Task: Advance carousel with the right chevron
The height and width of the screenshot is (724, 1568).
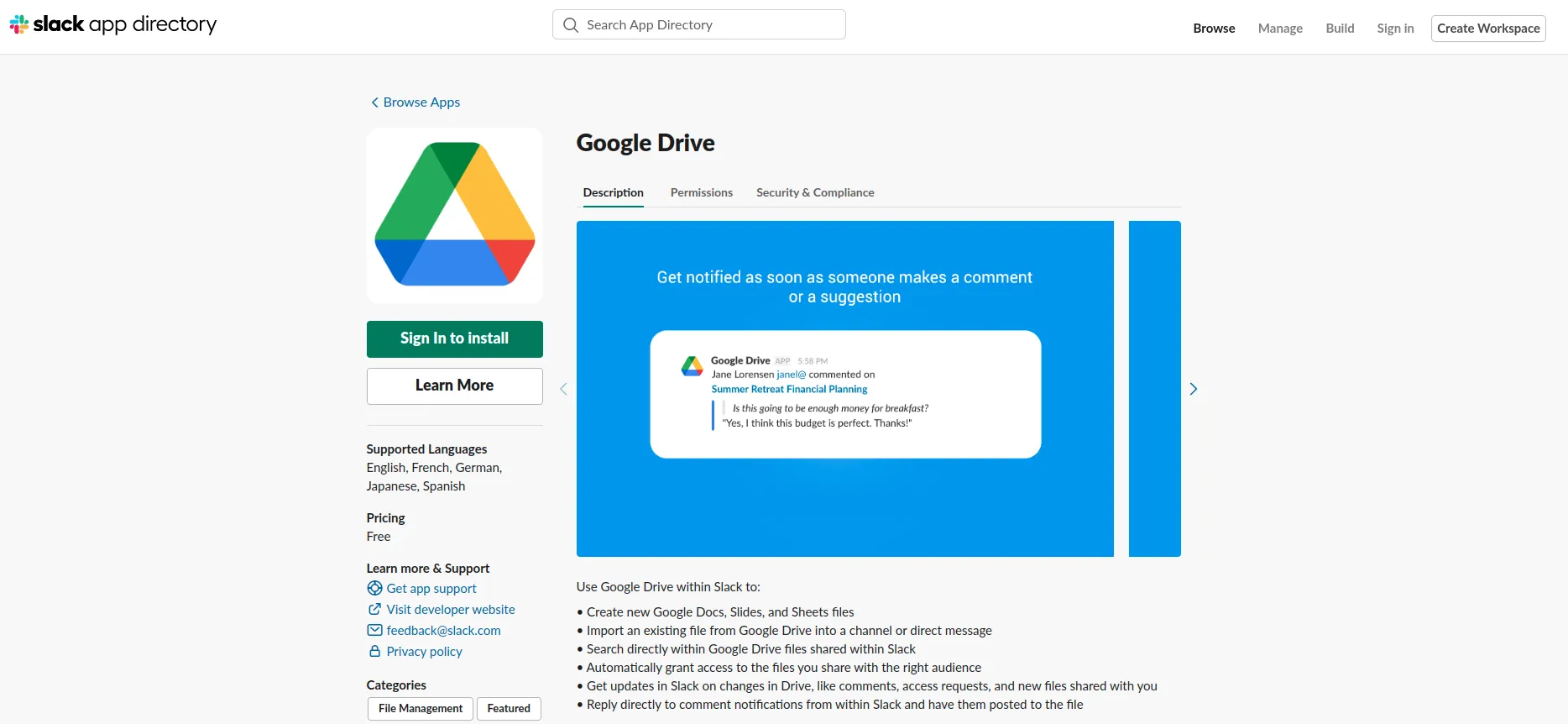Action: 1193,389
